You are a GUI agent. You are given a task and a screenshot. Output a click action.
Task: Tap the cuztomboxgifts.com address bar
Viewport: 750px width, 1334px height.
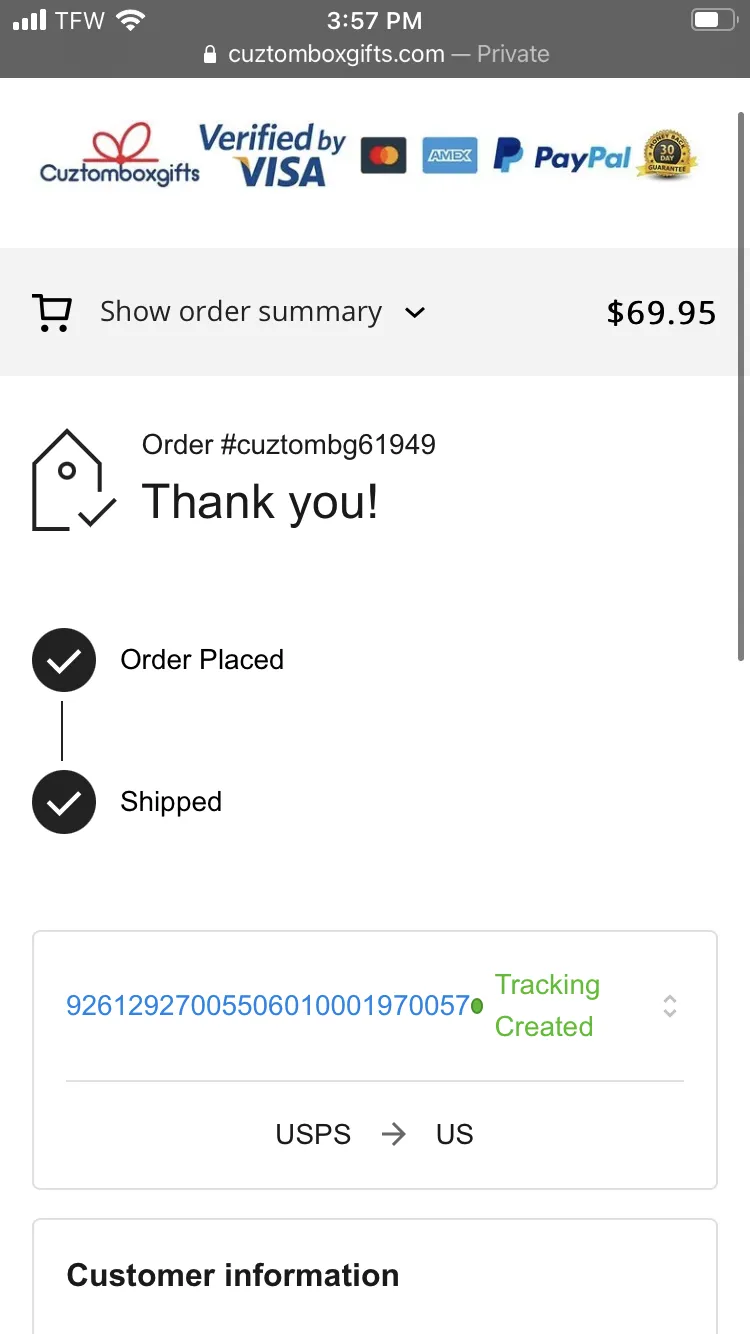375,54
